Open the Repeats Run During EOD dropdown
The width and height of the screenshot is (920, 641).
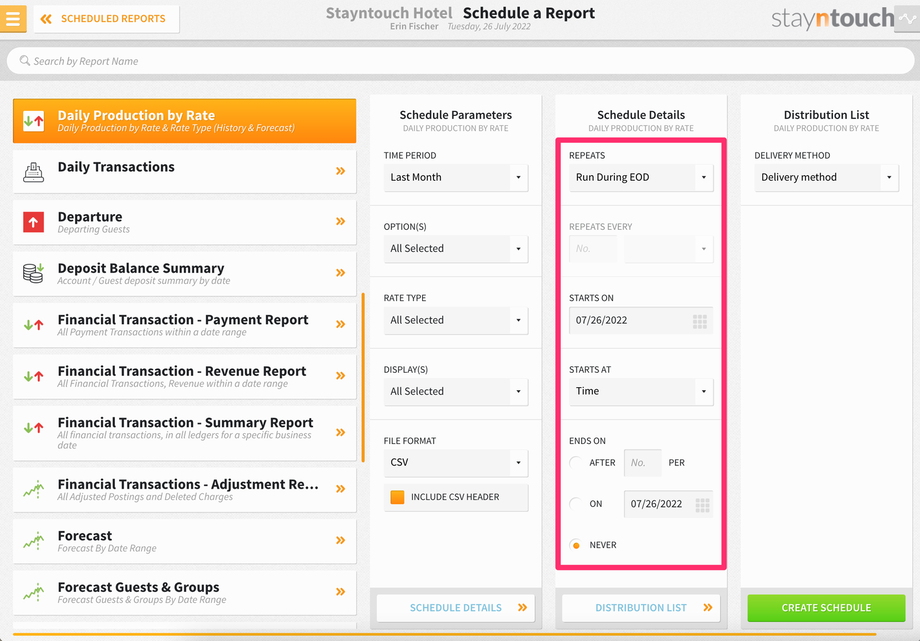pos(641,177)
